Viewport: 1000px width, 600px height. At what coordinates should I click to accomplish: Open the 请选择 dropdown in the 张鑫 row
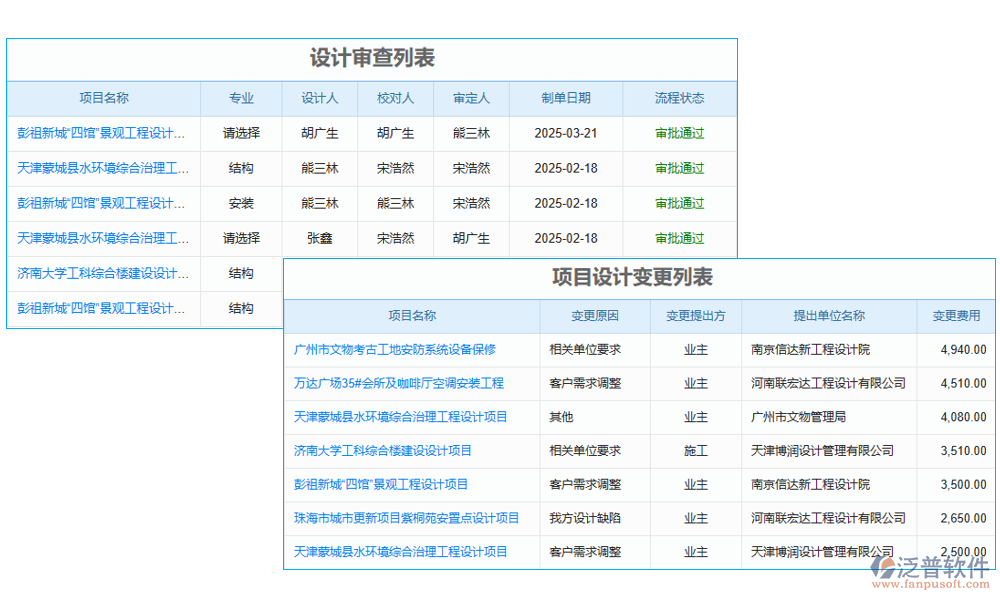(x=240, y=238)
